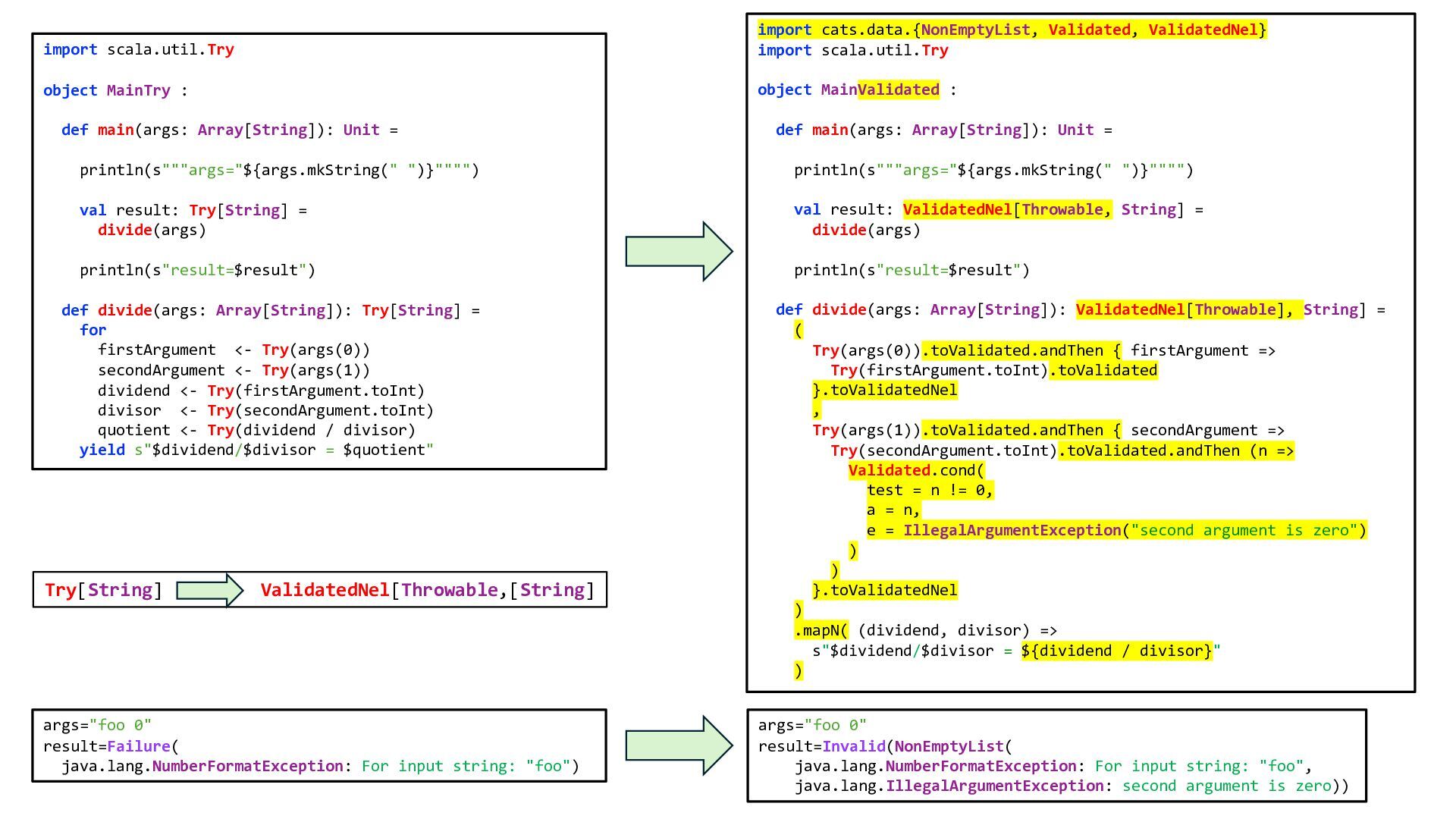This screenshot has height=819, width=1456.
Task: Click 'val result: Try[String] =' line
Action: click(193, 210)
